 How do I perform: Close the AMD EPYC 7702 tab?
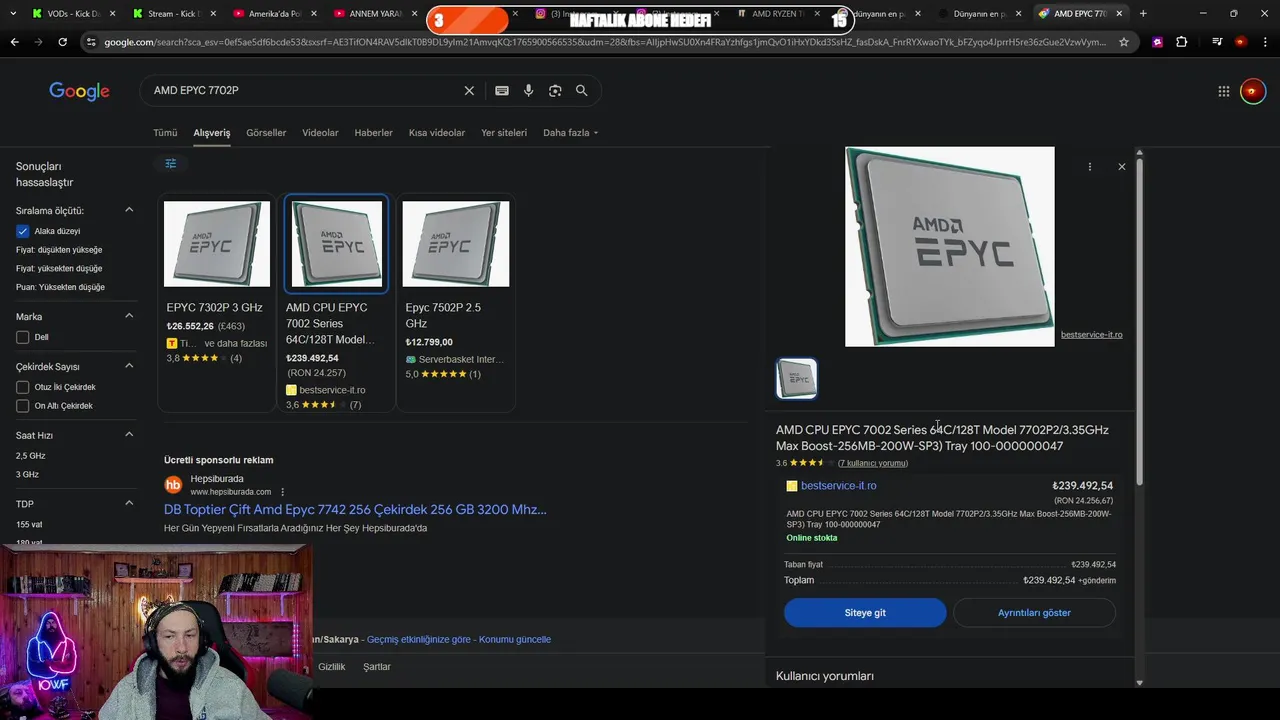coord(1120,14)
